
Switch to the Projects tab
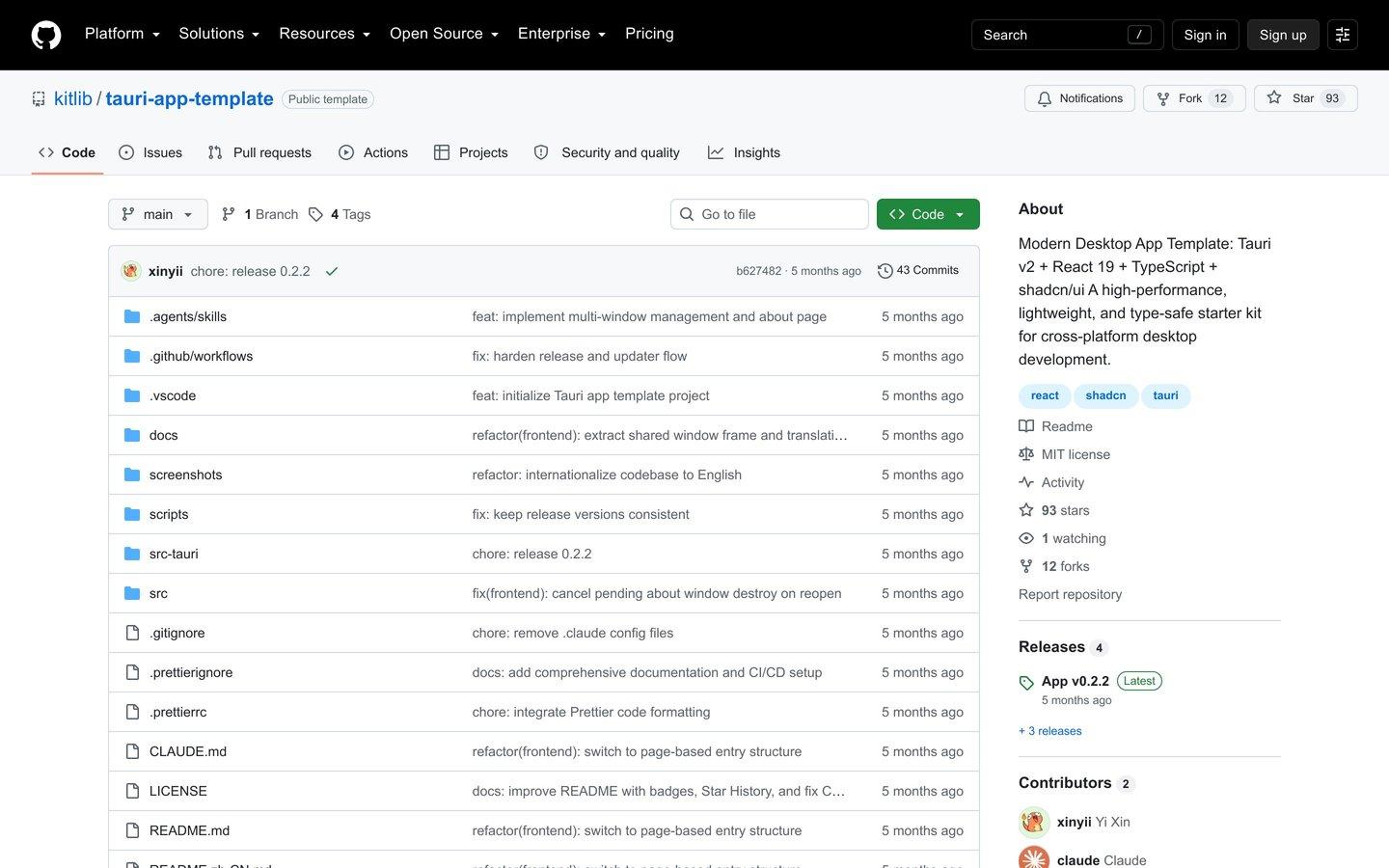pyautogui.click(x=471, y=152)
